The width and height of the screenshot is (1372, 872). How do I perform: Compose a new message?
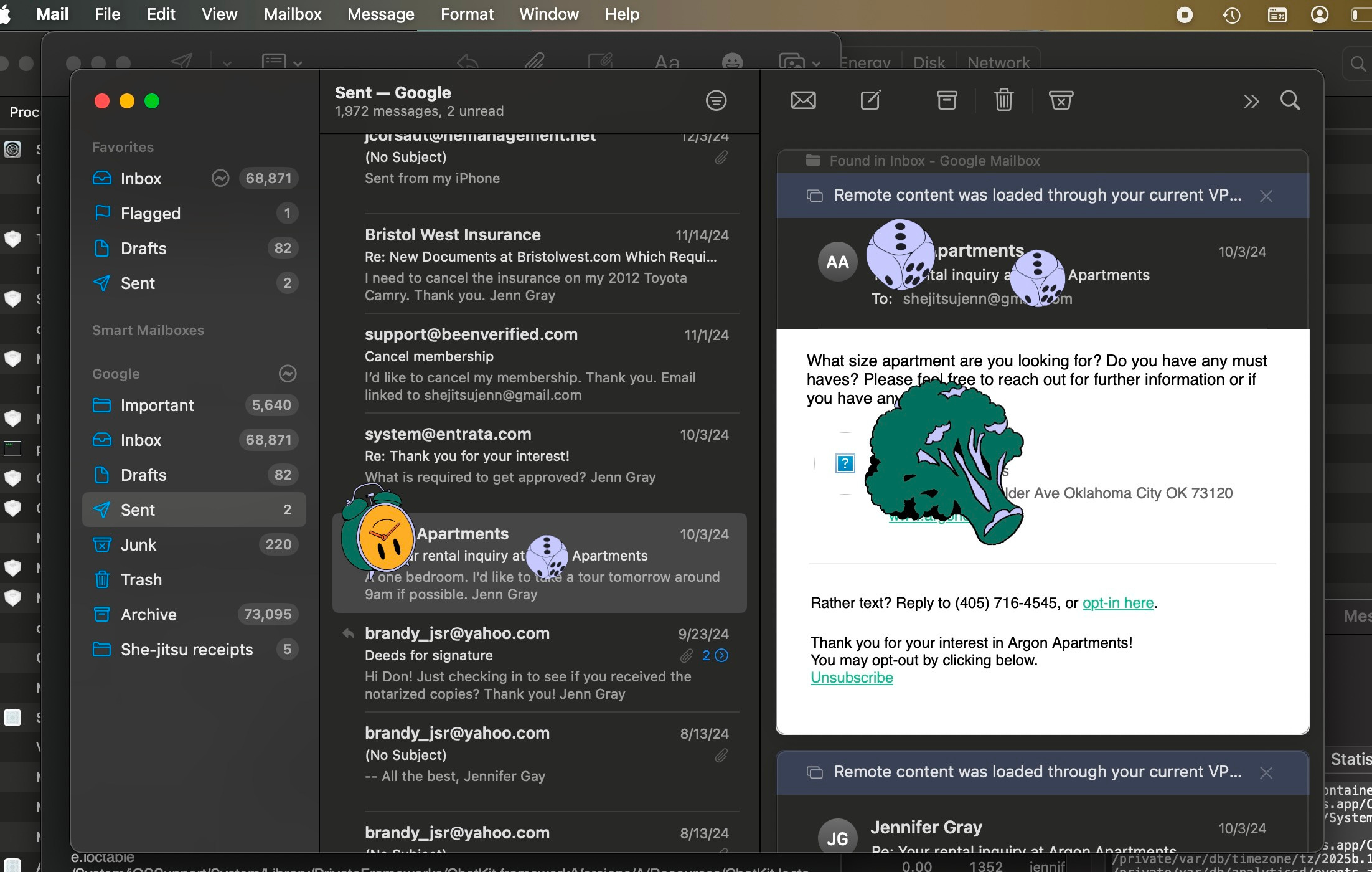point(870,100)
